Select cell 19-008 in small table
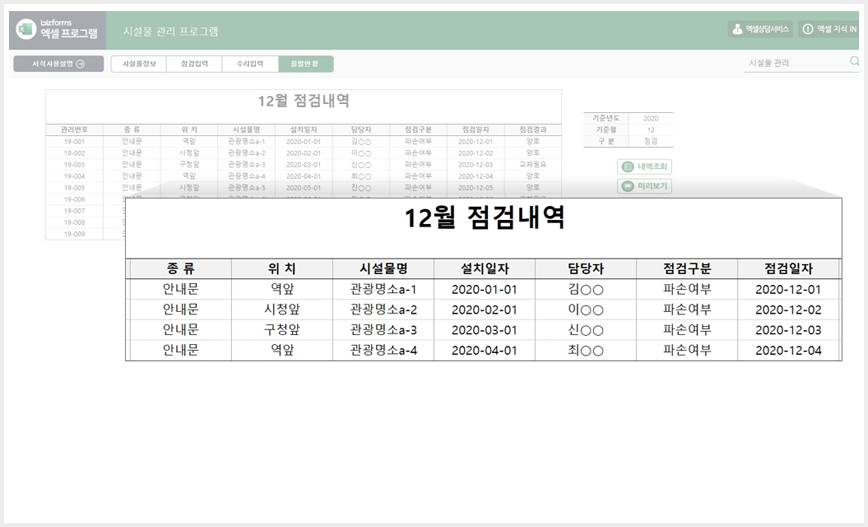 tap(74, 223)
